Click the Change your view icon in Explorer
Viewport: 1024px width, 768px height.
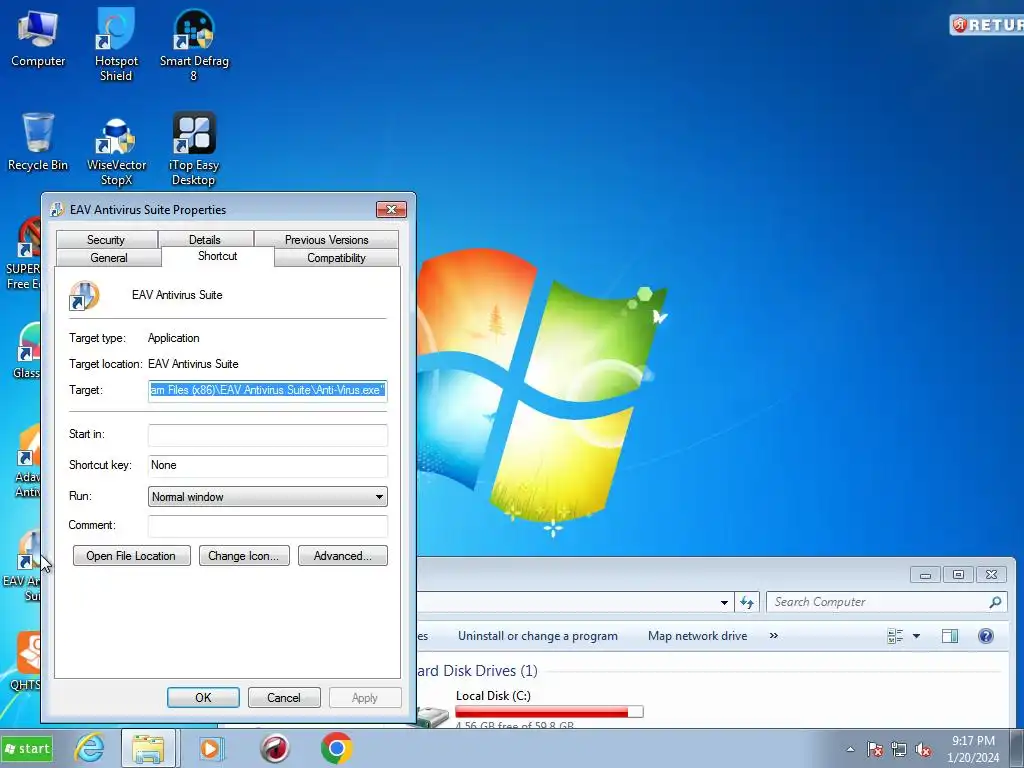coord(895,636)
